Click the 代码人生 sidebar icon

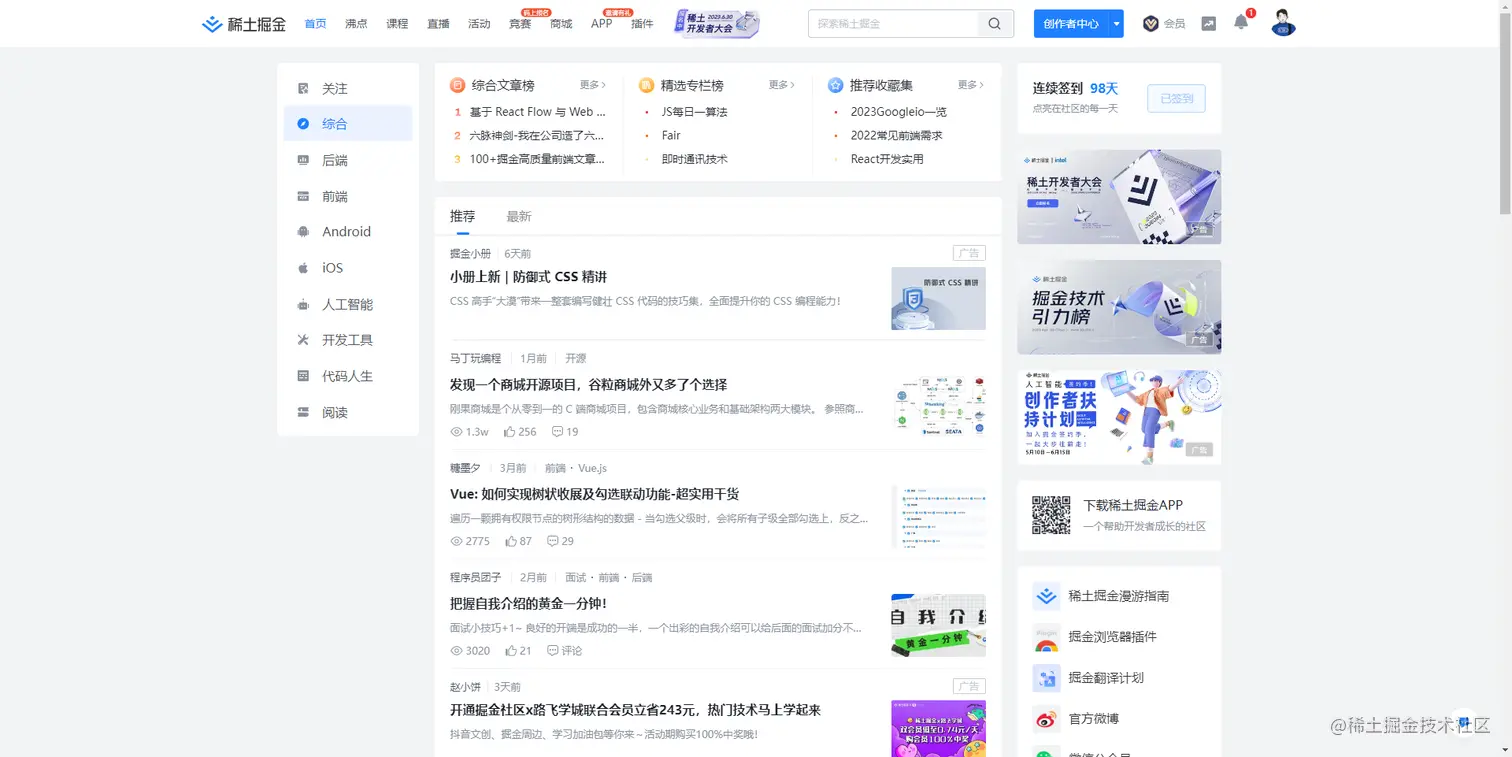coord(303,376)
